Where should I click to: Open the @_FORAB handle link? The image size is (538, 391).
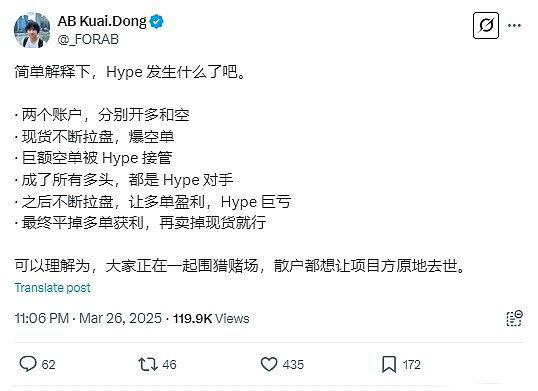click(x=88, y=39)
